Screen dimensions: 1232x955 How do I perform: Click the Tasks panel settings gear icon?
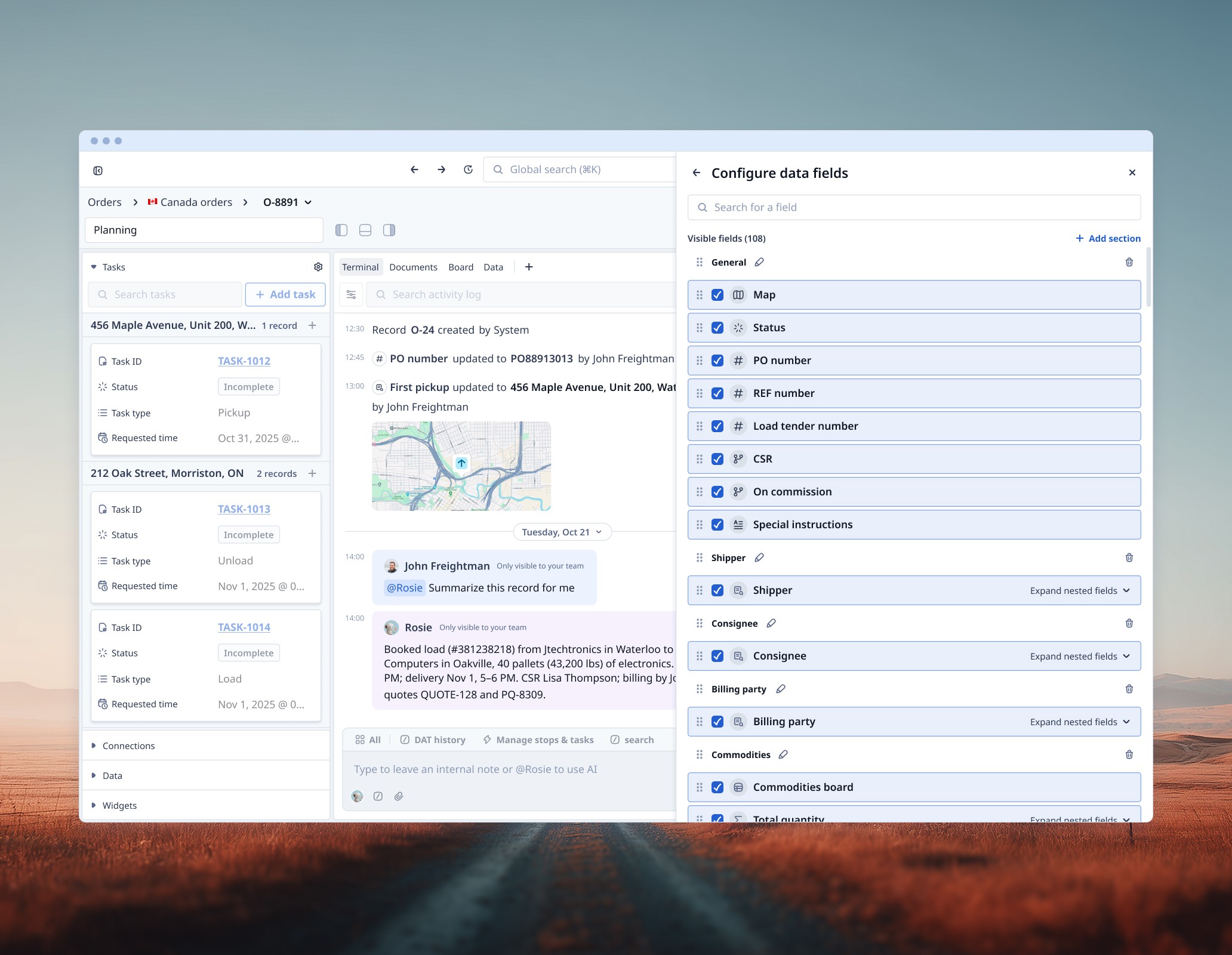(318, 267)
